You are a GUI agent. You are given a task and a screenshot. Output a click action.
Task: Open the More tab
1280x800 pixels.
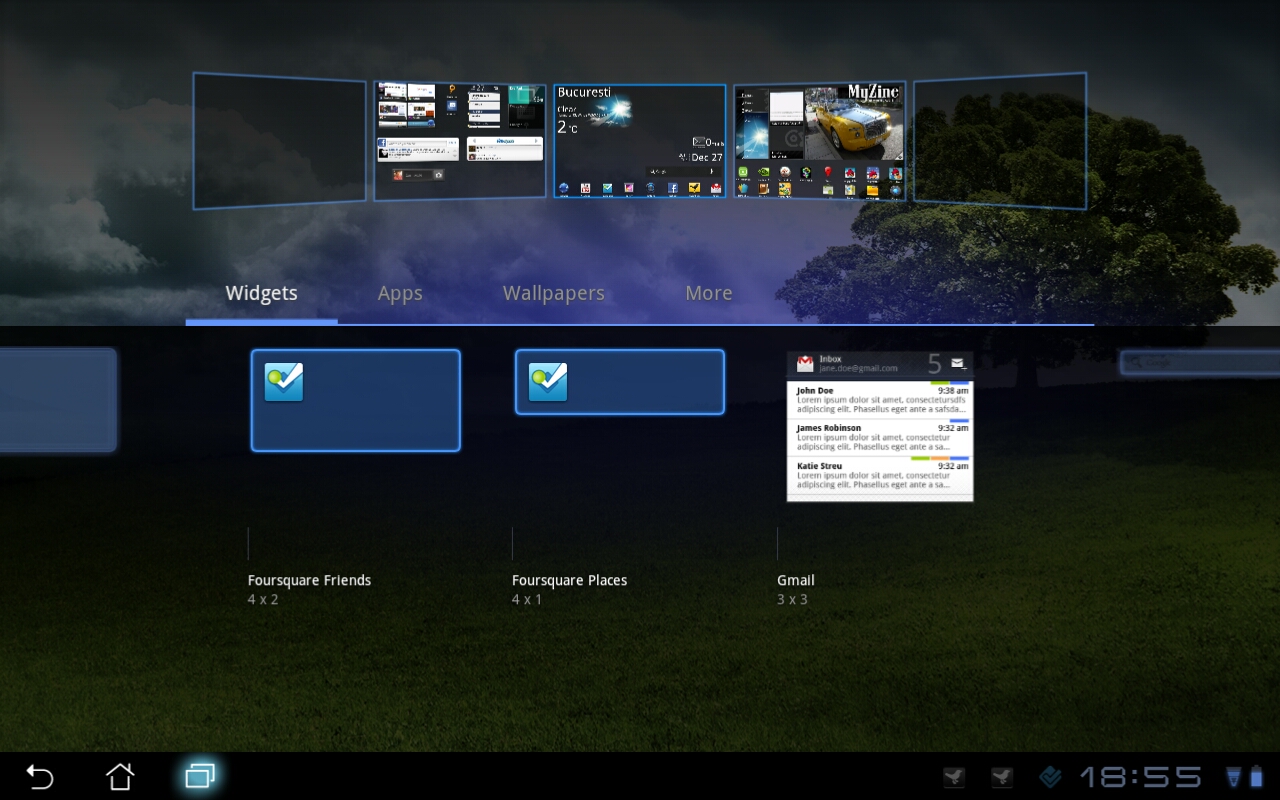(x=709, y=293)
